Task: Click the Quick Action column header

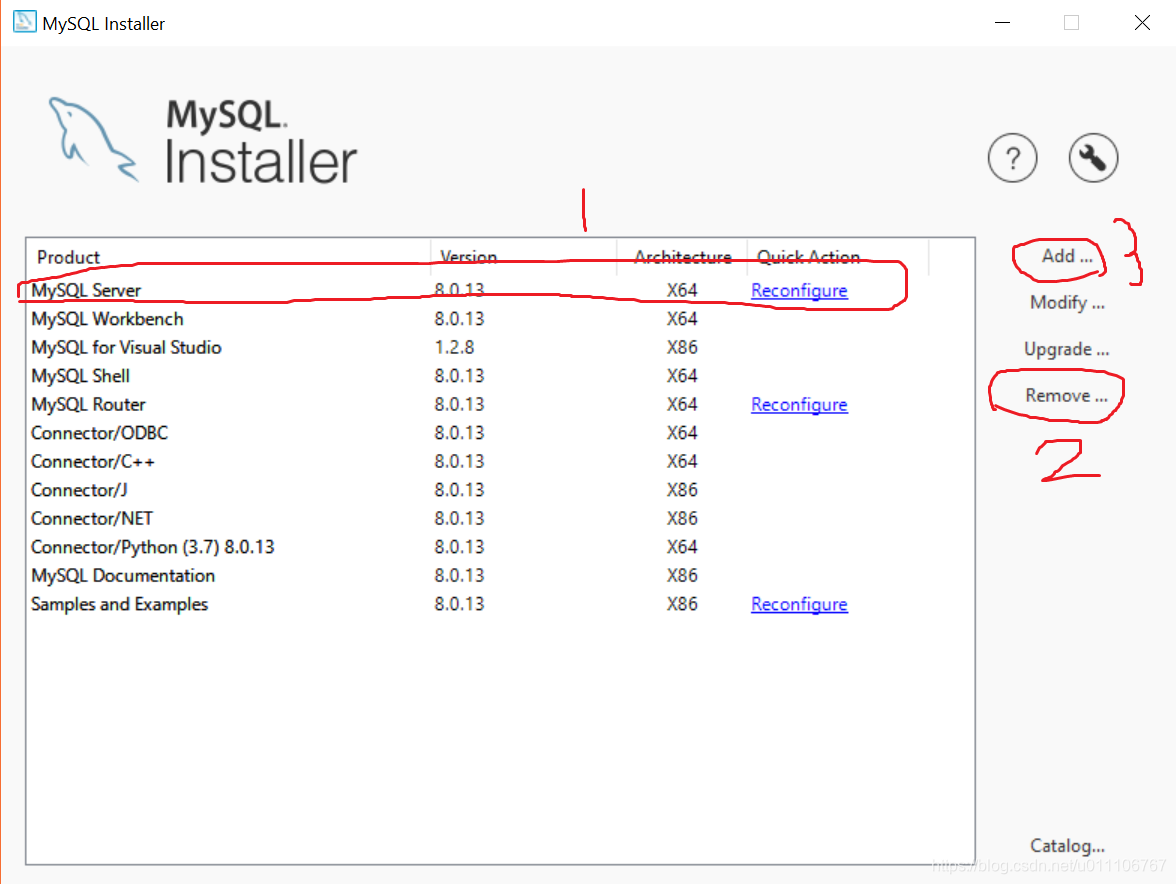Action: click(x=838, y=257)
